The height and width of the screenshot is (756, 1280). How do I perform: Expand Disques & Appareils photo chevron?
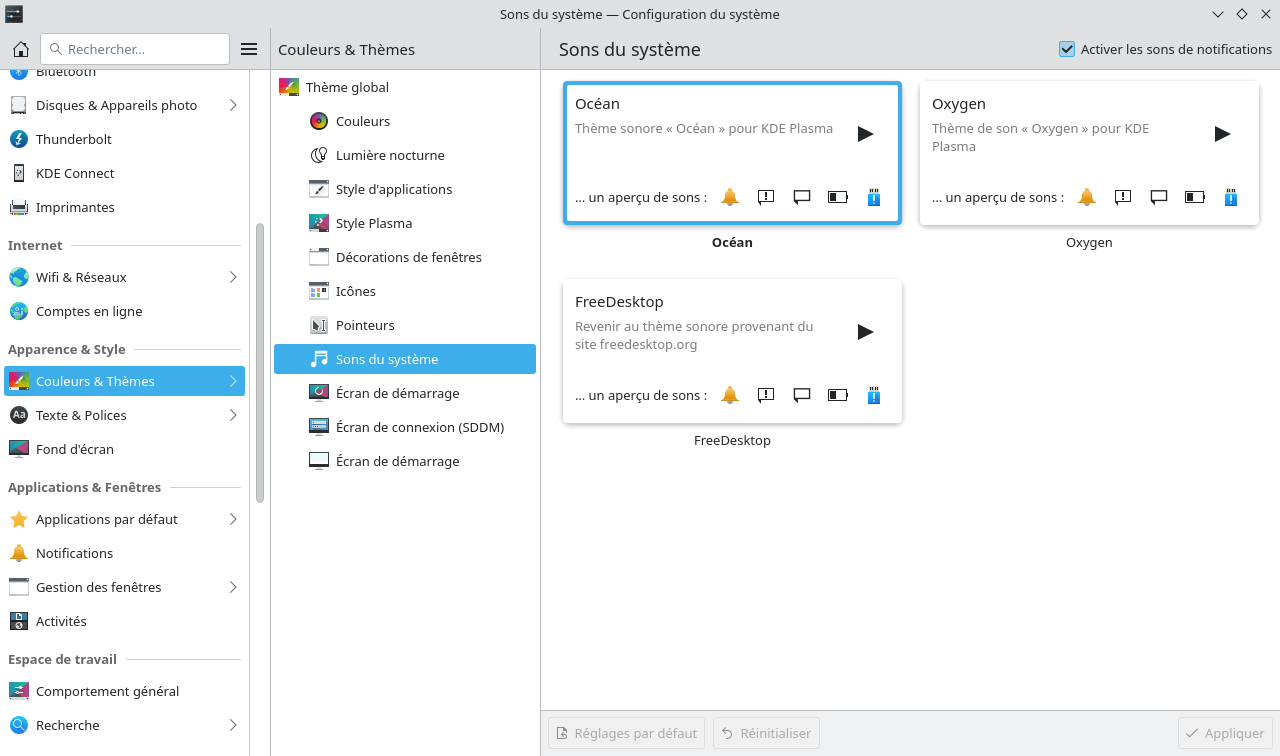point(233,105)
